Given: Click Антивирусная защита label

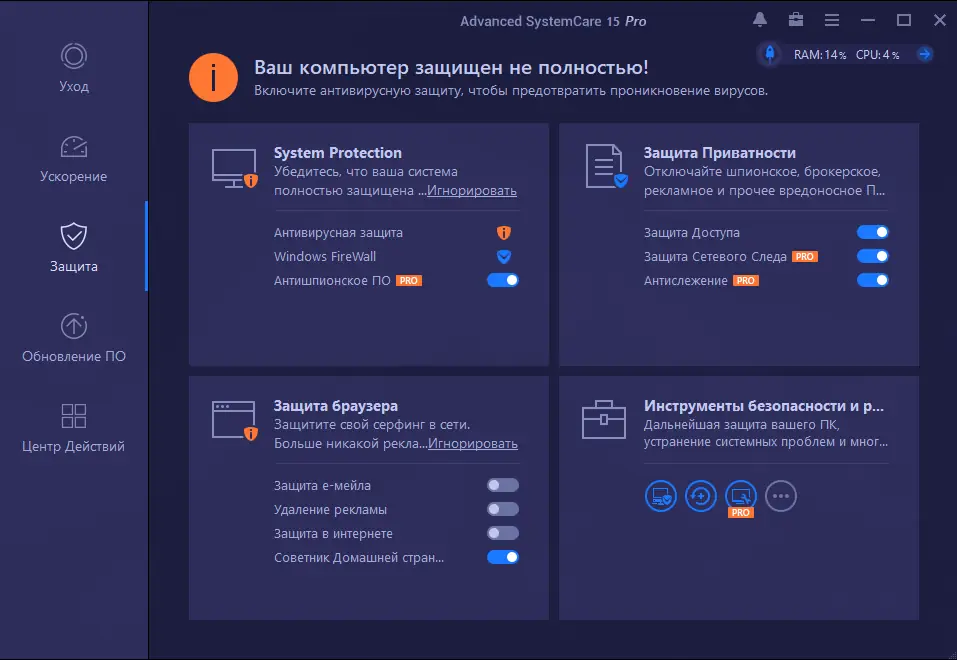Looking at the screenshot, I should point(338,233).
